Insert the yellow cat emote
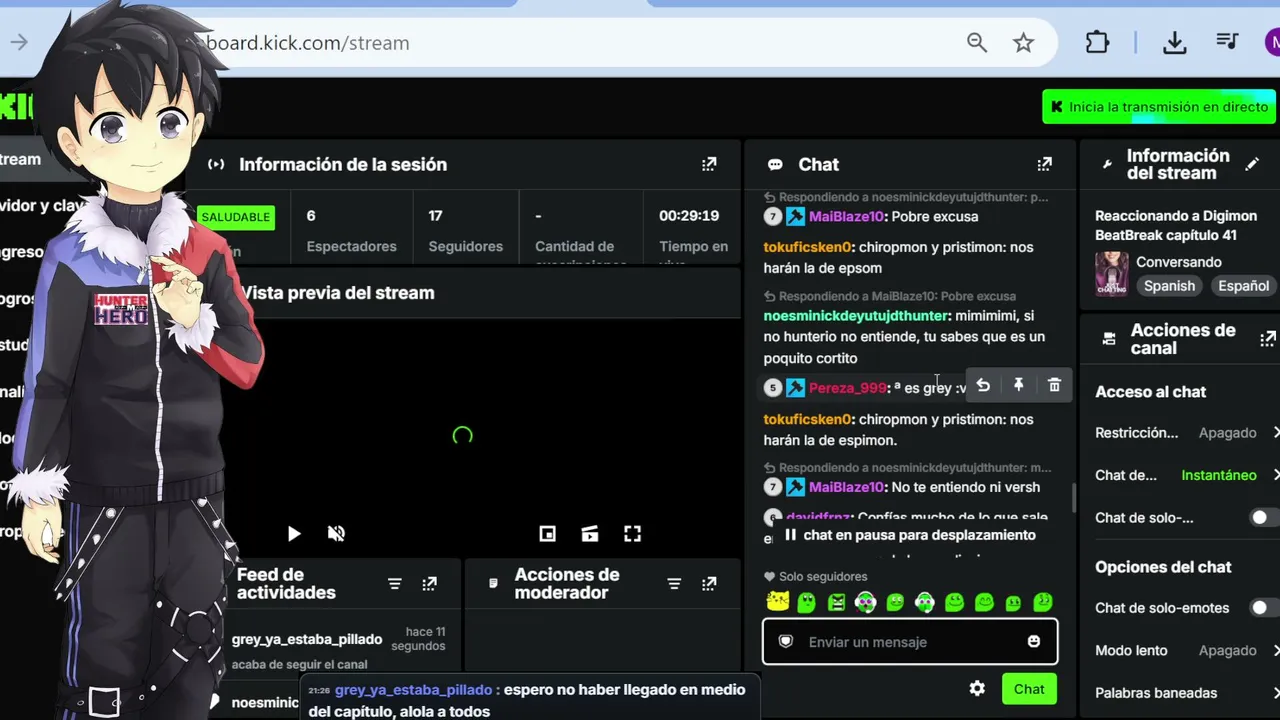Viewport: 1280px width, 720px height. [777, 602]
